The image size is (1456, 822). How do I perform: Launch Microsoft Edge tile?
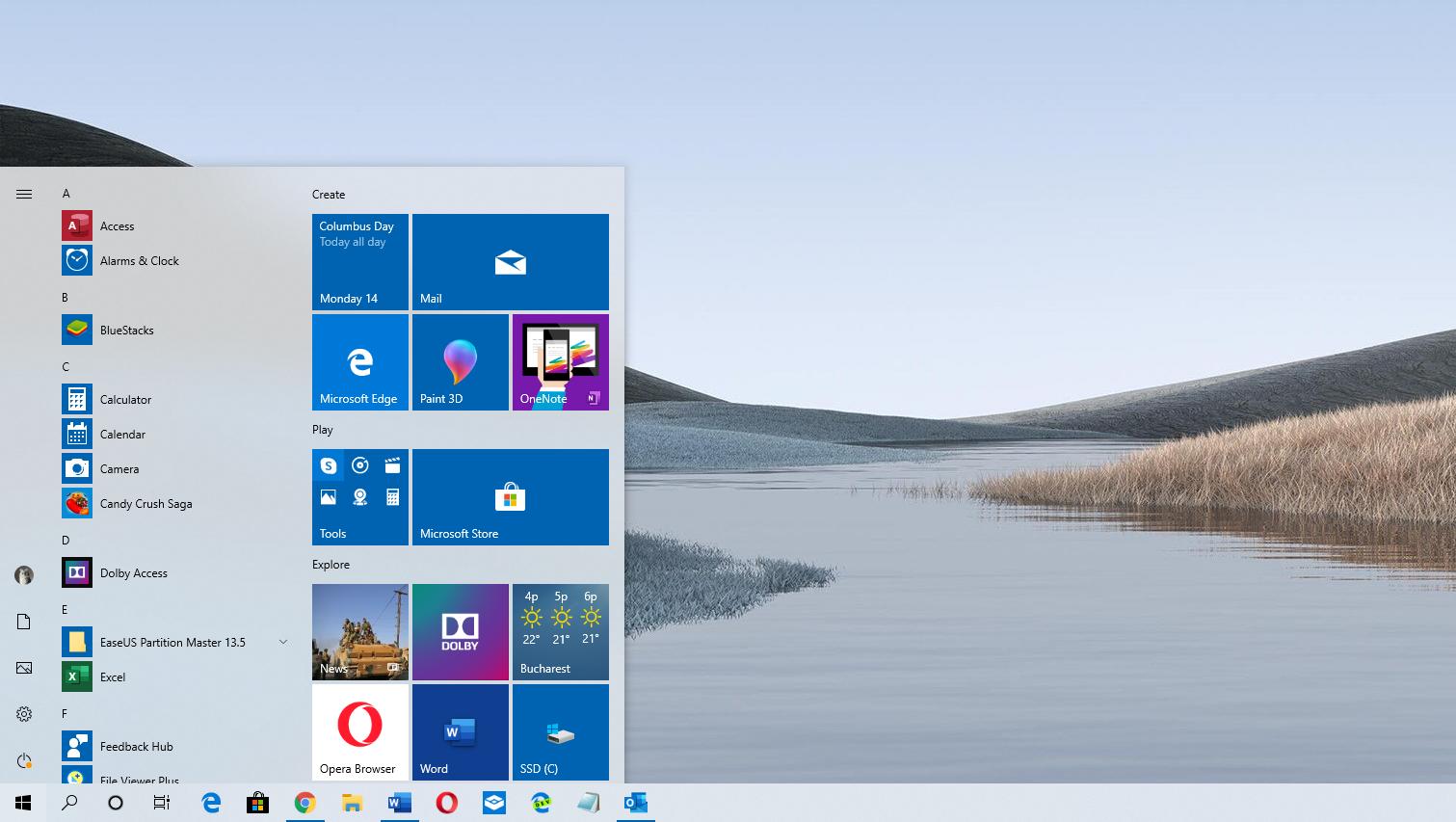coord(360,362)
